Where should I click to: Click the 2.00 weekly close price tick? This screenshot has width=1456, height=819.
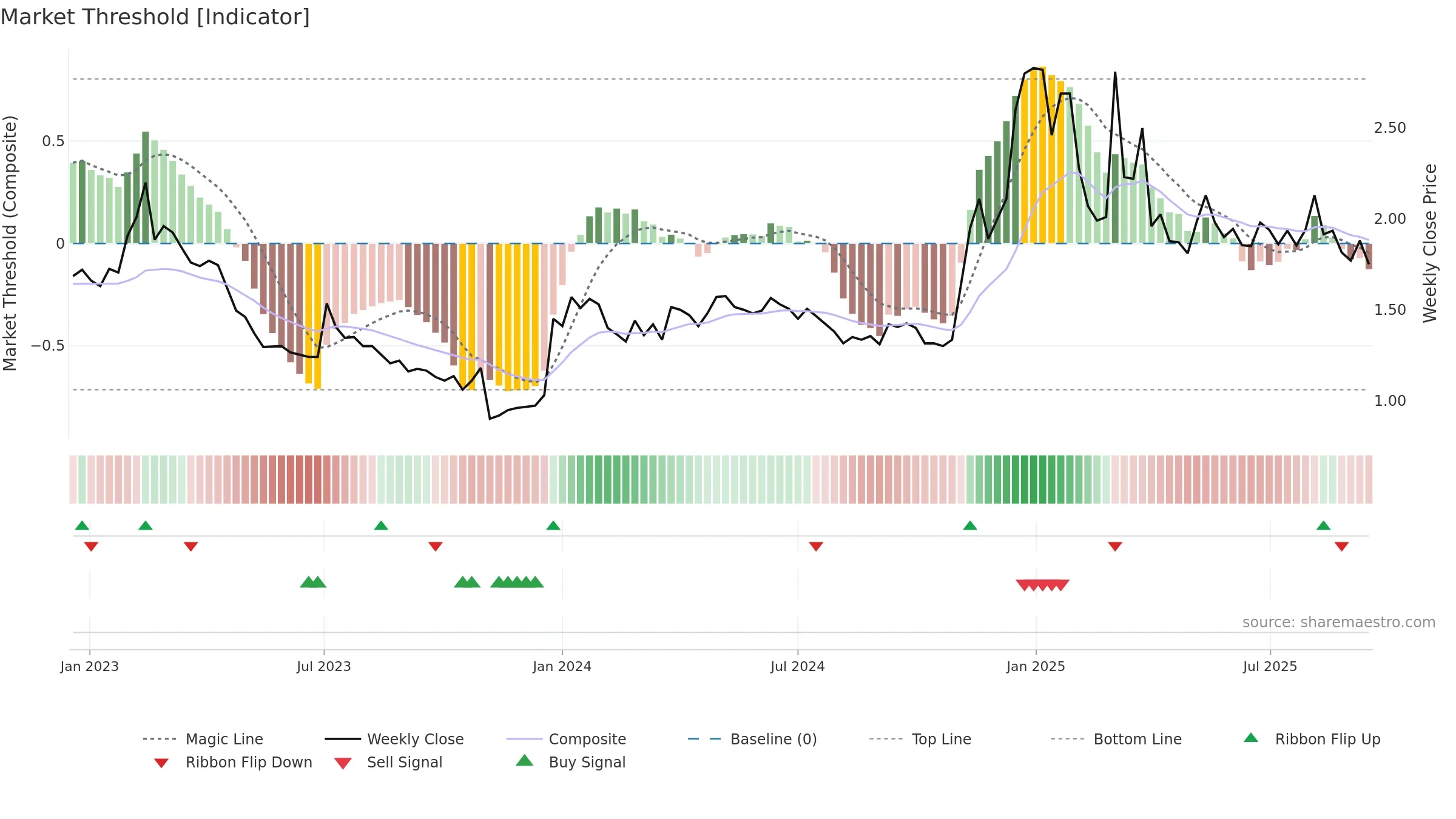[x=1390, y=219]
